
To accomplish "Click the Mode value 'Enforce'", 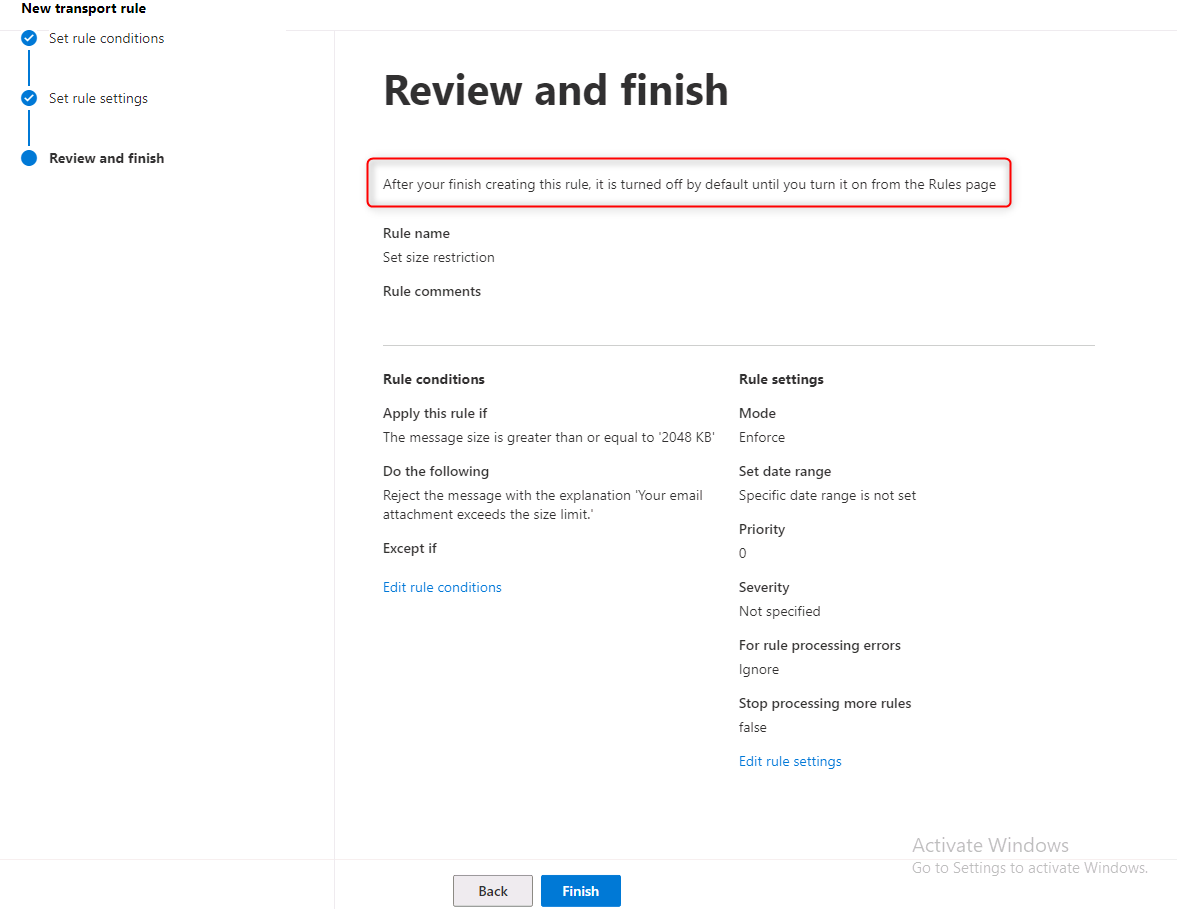I will [x=761, y=438].
